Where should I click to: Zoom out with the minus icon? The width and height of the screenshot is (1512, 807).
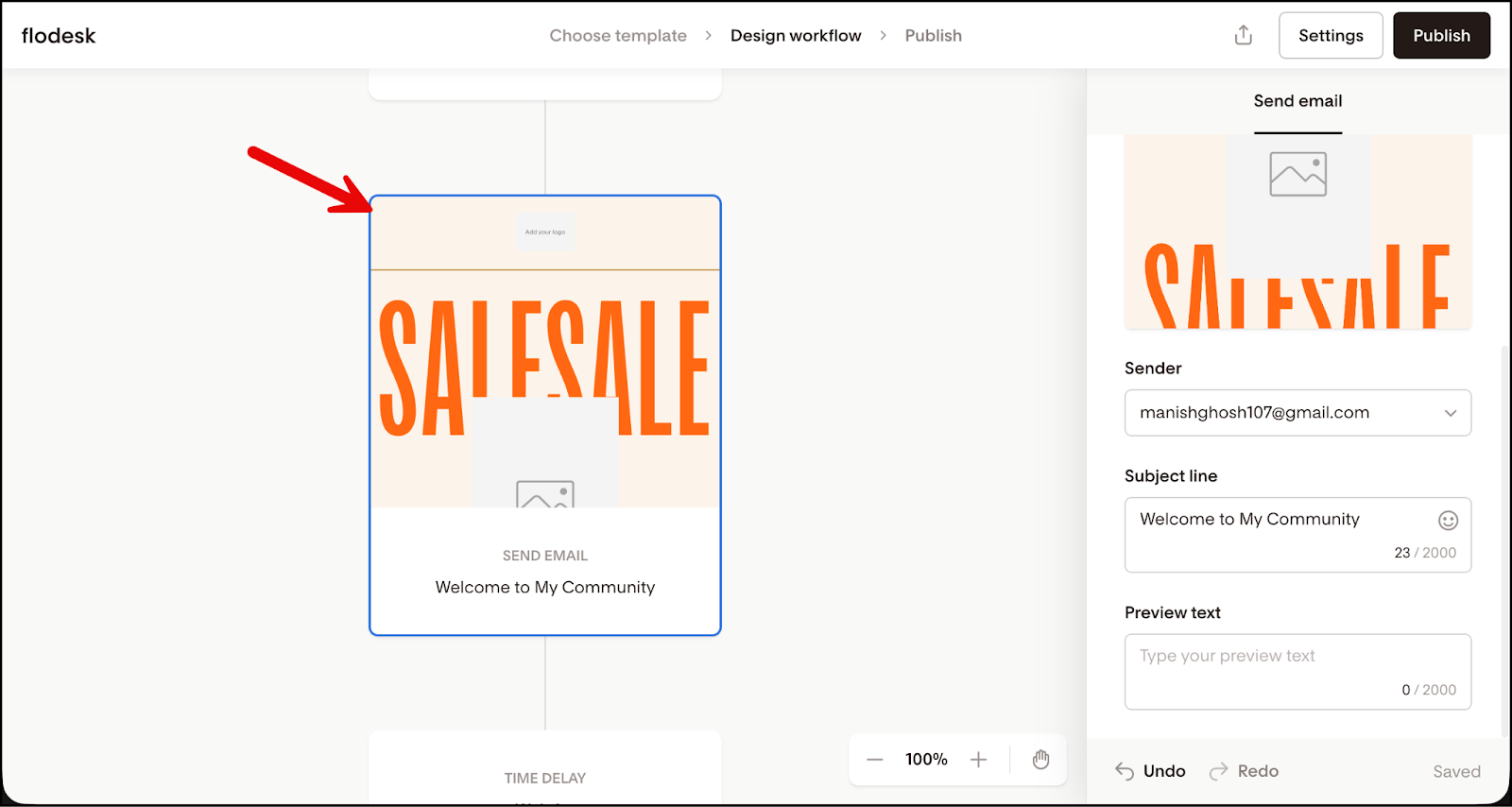875,760
